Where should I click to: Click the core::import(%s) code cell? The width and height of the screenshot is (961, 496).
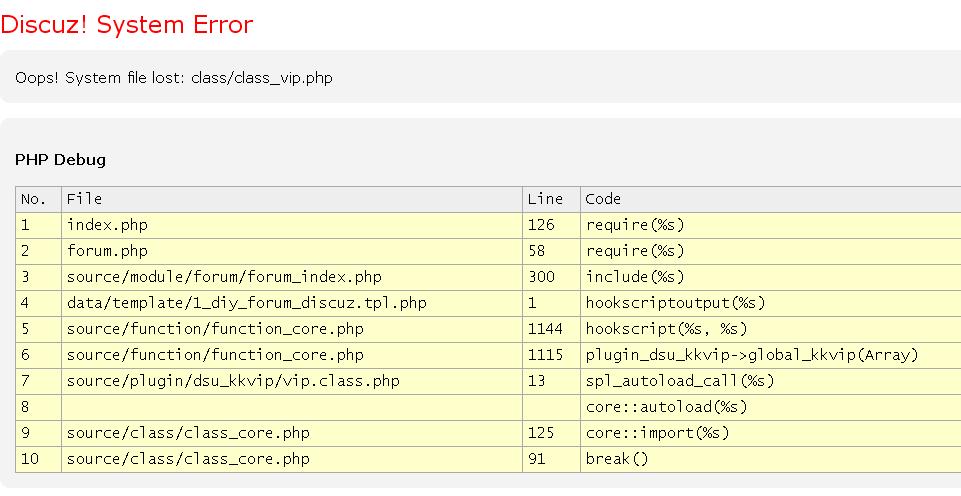click(x=657, y=433)
